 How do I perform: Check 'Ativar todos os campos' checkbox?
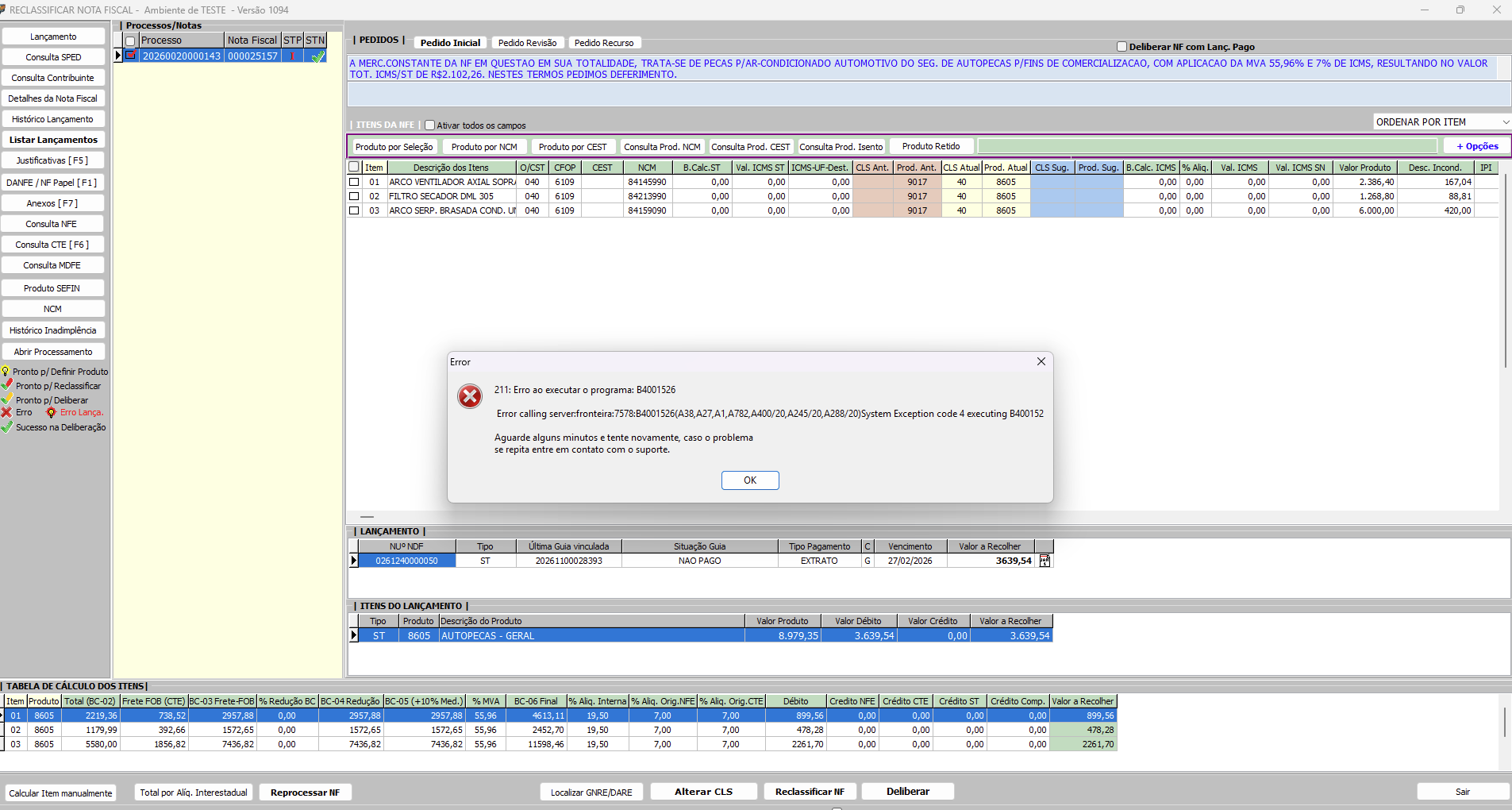pos(430,125)
